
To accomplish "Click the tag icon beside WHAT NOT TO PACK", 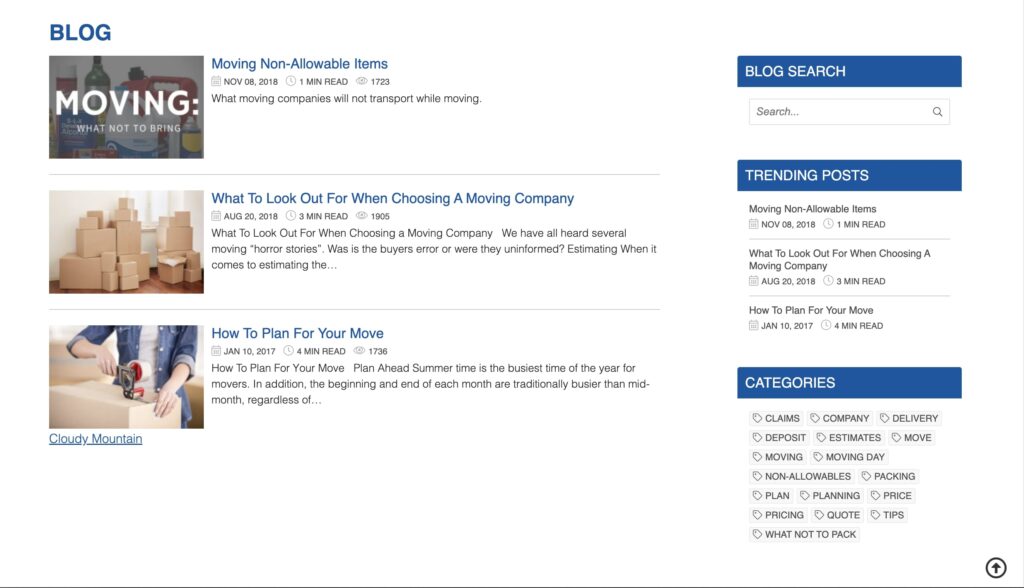I will coord(757,535).
